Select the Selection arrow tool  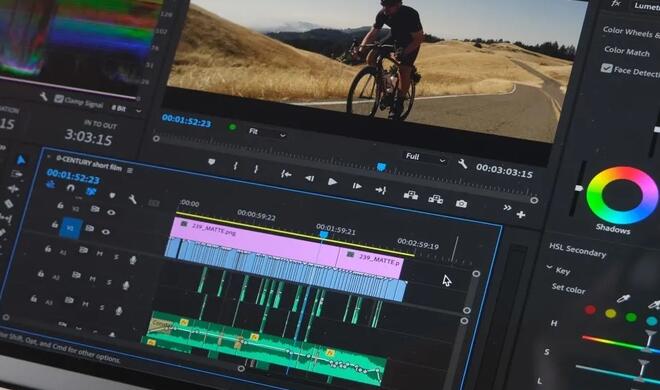point(21,160)
